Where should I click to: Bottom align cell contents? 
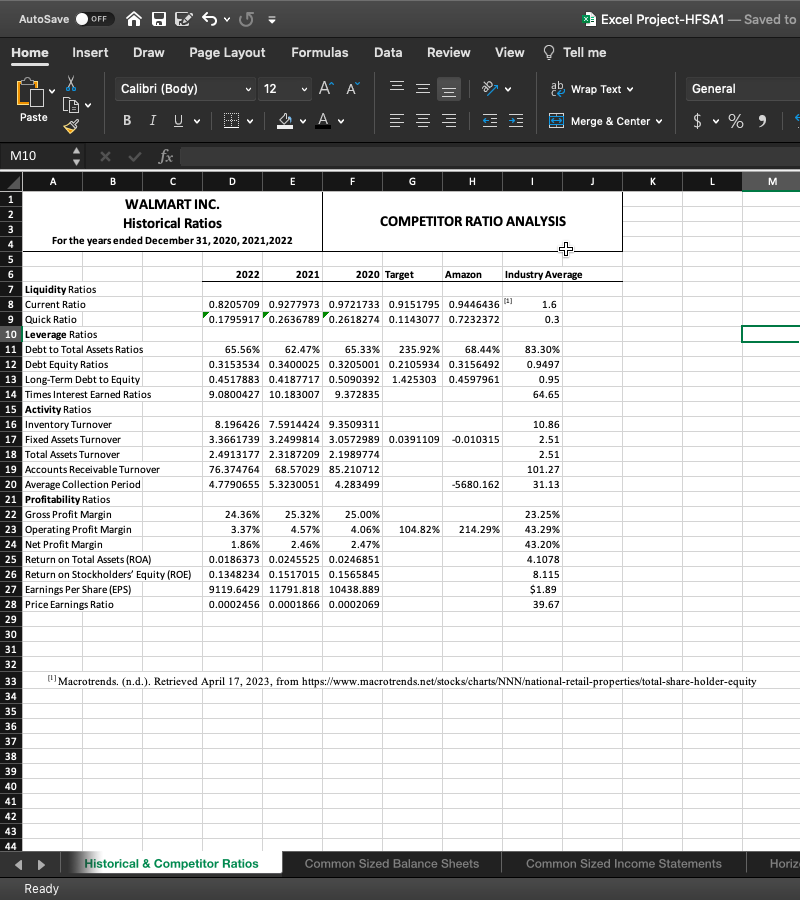tap(449, 90)
